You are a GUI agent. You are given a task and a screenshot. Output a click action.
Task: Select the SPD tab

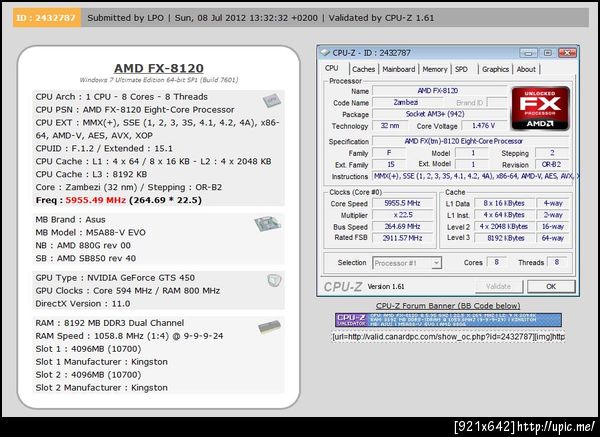(461, 69)
